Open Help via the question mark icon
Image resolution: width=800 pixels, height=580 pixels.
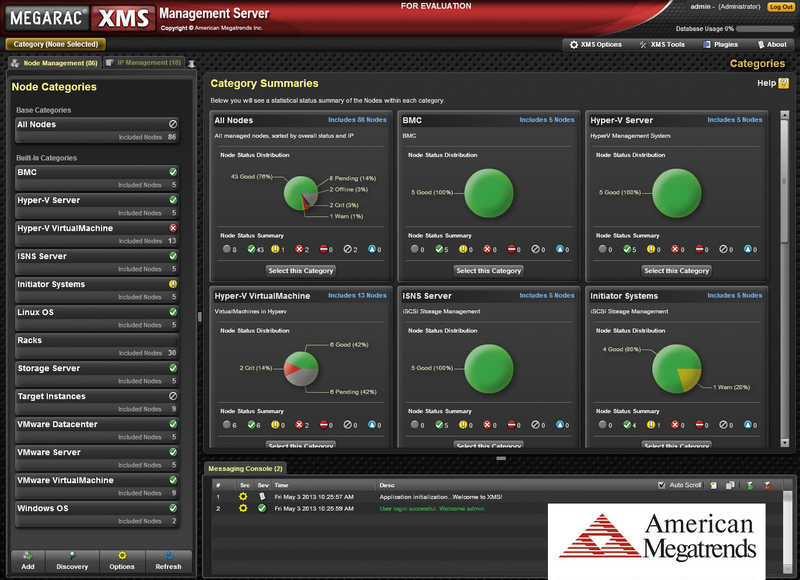click(784, 83)
